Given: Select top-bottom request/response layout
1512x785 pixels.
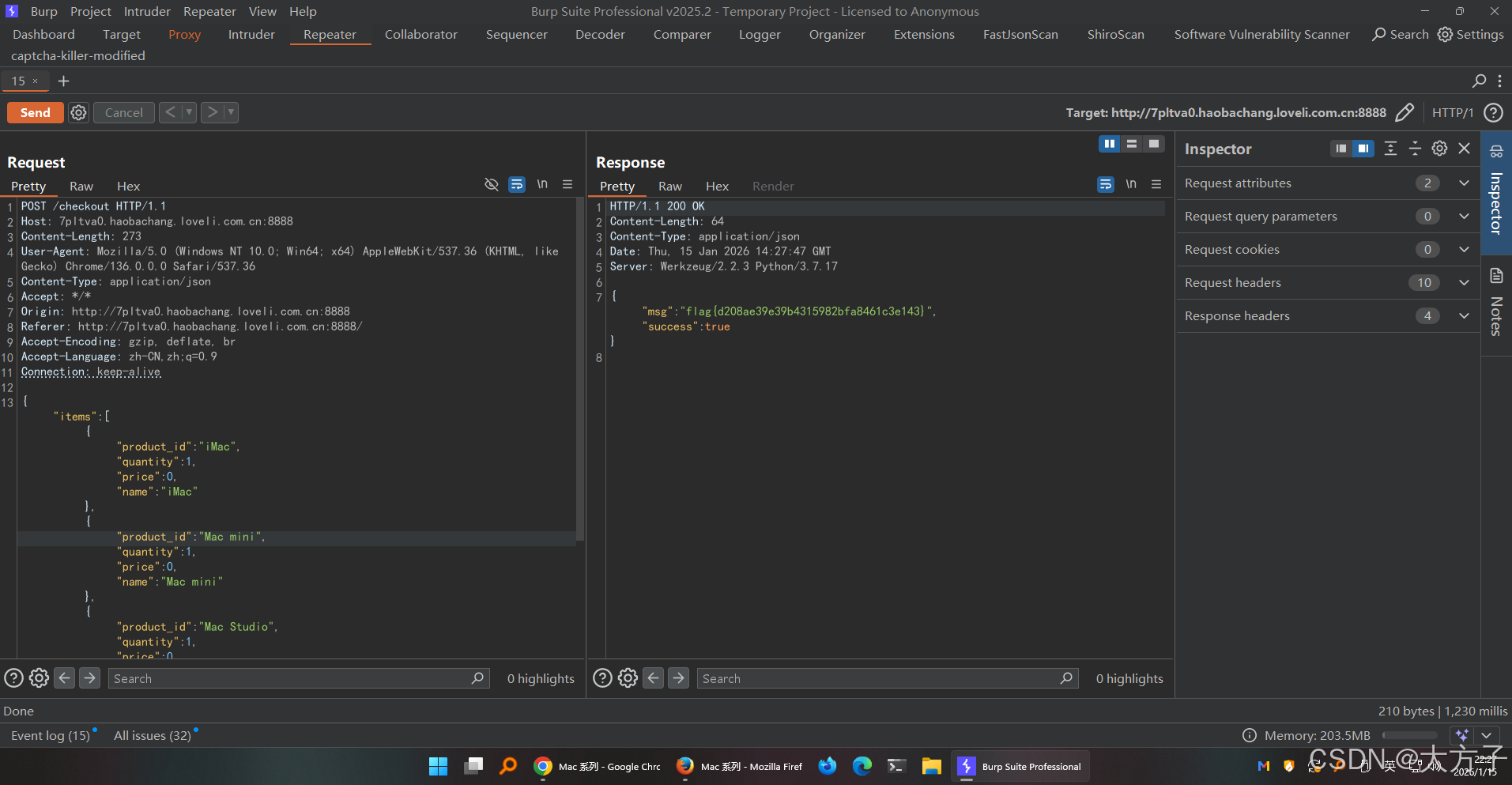Looking at the screenshot, I should point(1132,144).
